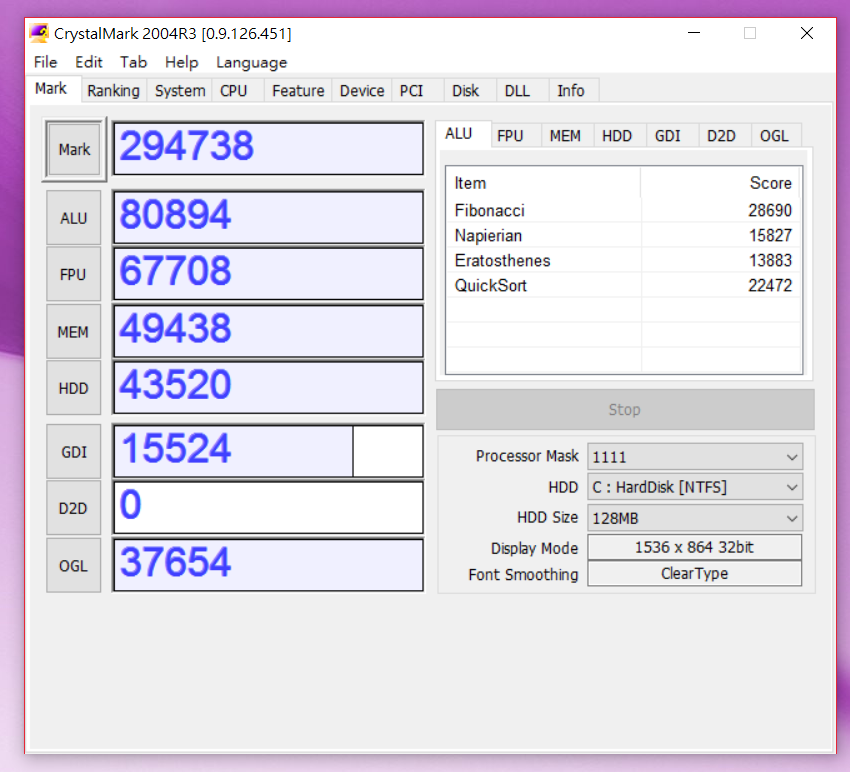Click the MEM score 49438
850x772 pixels.
point(268,331)
